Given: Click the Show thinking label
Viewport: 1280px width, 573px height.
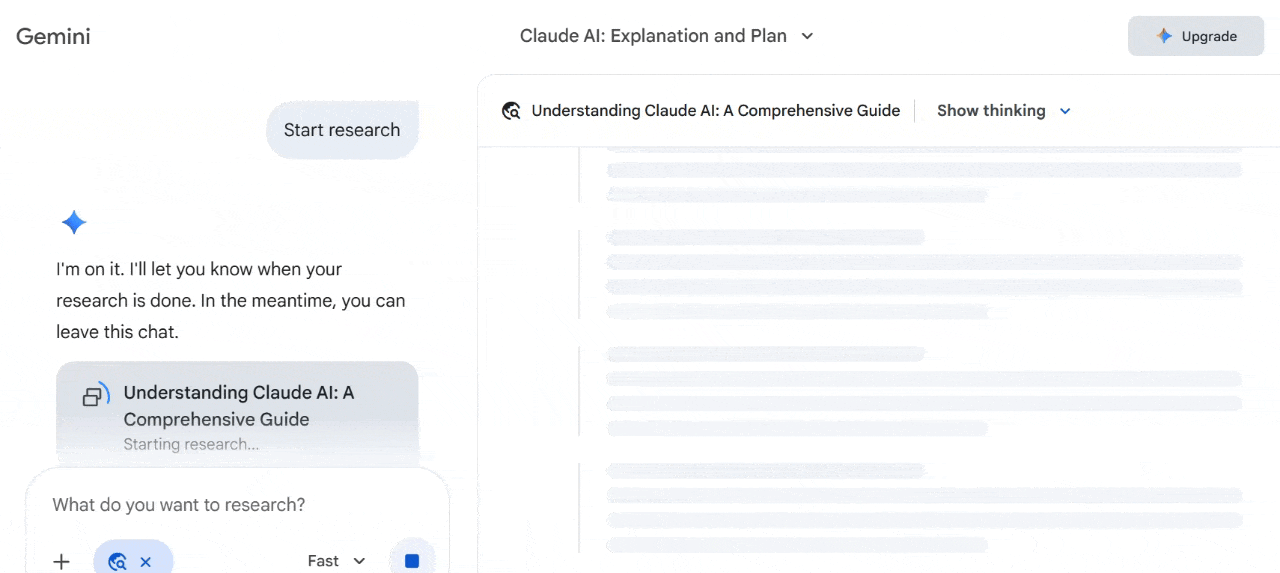Looking at the screenshot, I should tap(990, 111).
